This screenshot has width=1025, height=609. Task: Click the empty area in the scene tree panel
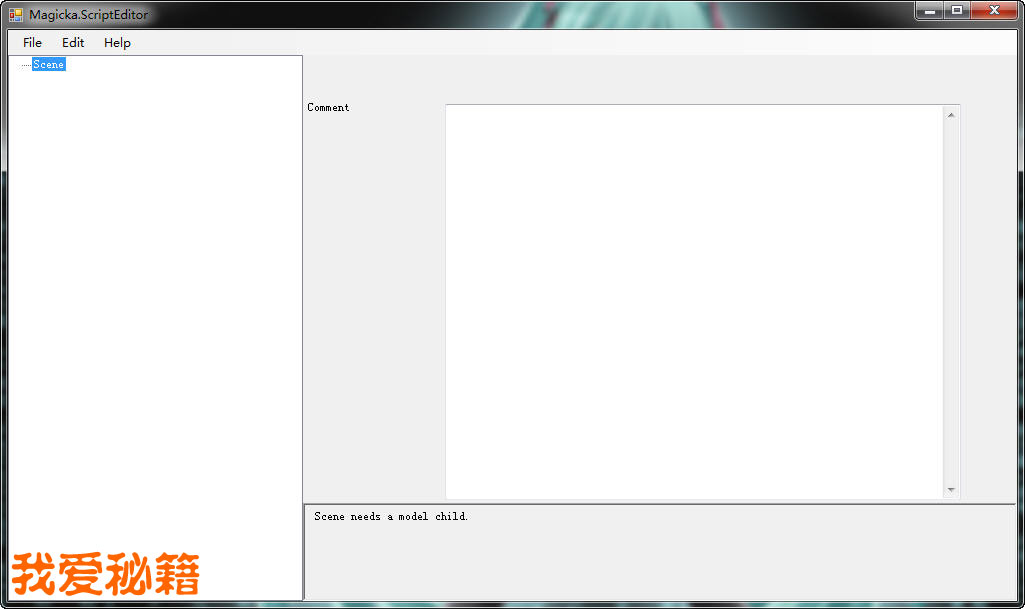(x=155, y=300)
